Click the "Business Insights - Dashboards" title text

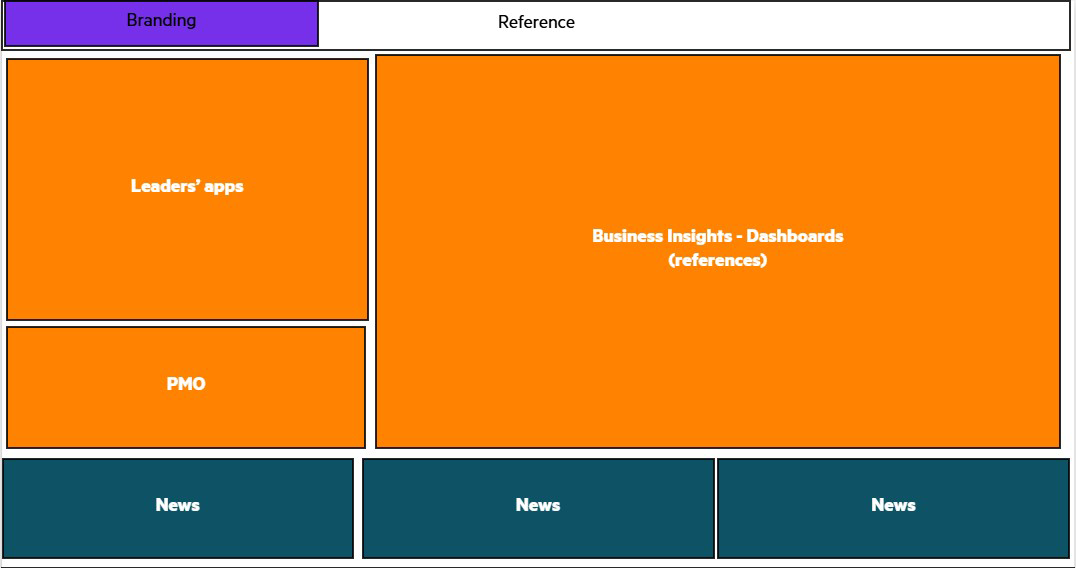tap(717, 236)
